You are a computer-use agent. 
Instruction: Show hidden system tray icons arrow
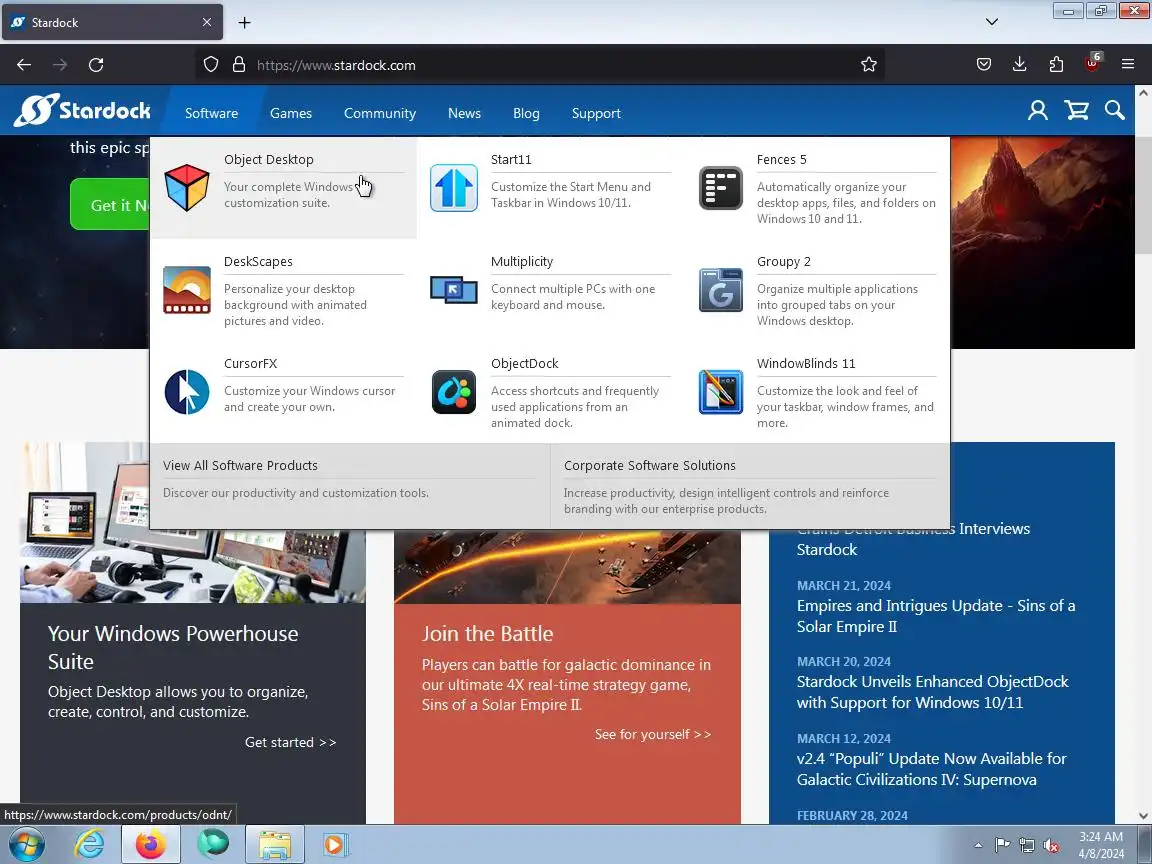tap(978, 845)
